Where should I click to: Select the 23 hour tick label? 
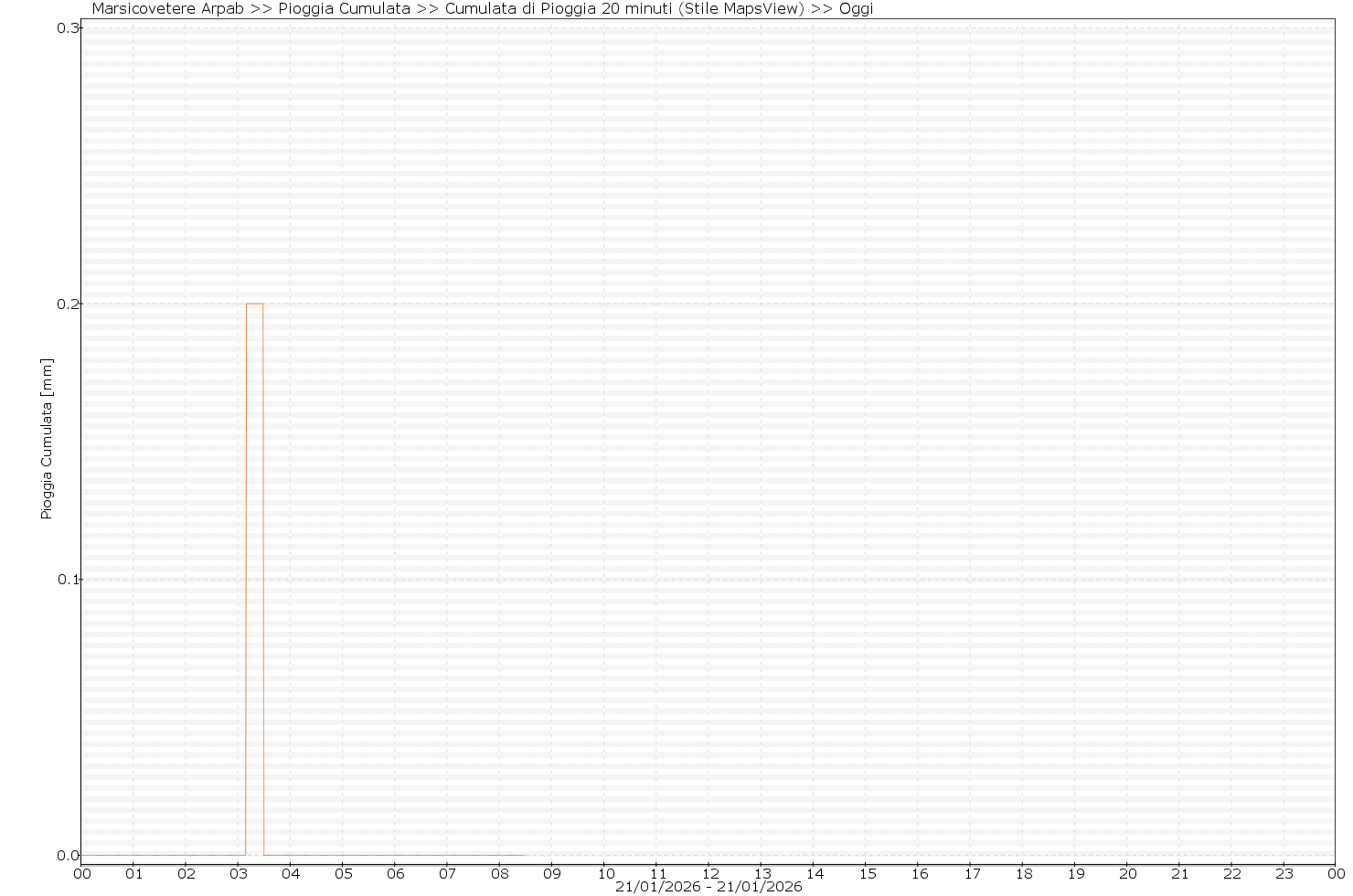[x=1284, y=873]
